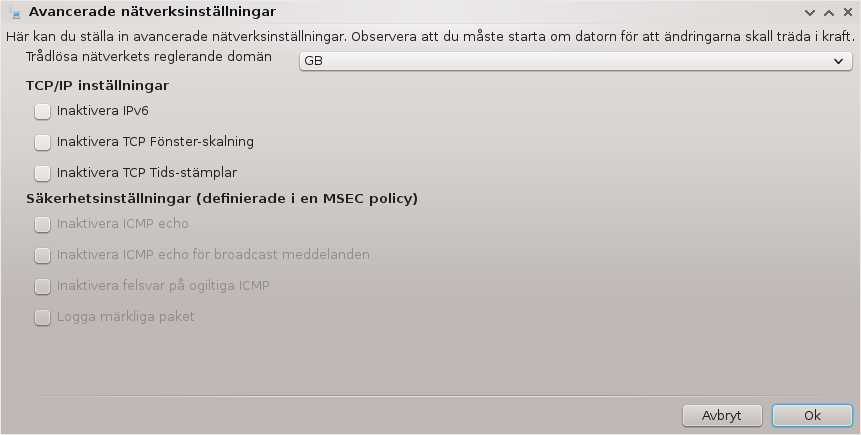Viewport: 861px width, 435px height.
Task: Minimize window with the down chevron
Action: 809,13
